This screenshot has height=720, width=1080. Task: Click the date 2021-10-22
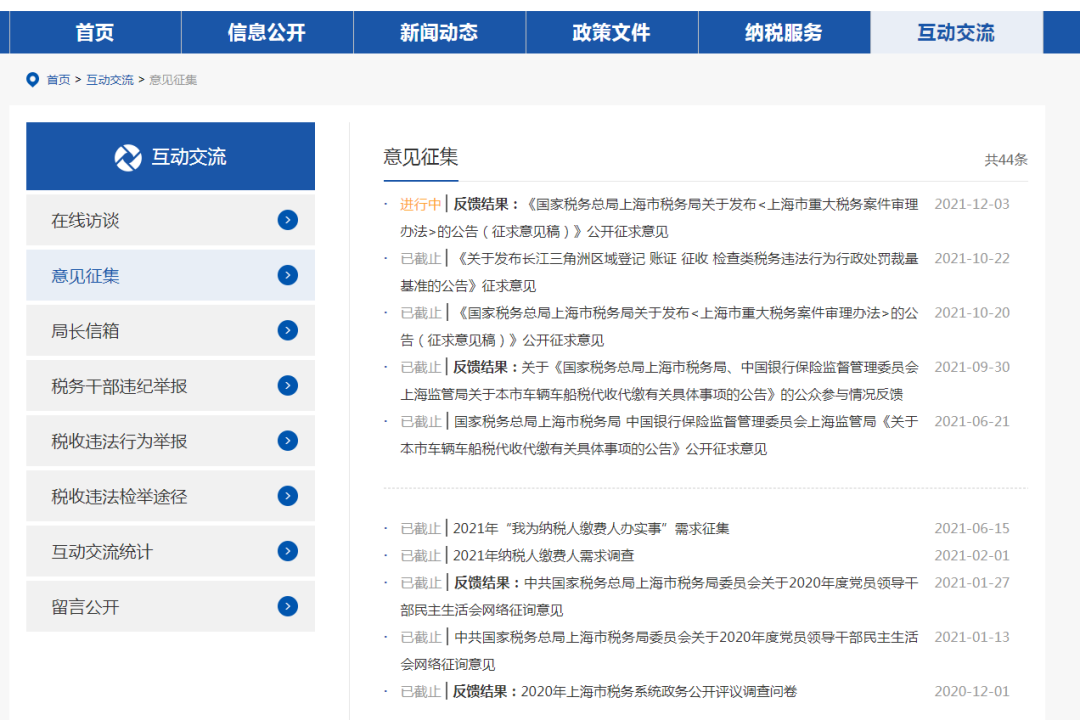coord(972,259)
